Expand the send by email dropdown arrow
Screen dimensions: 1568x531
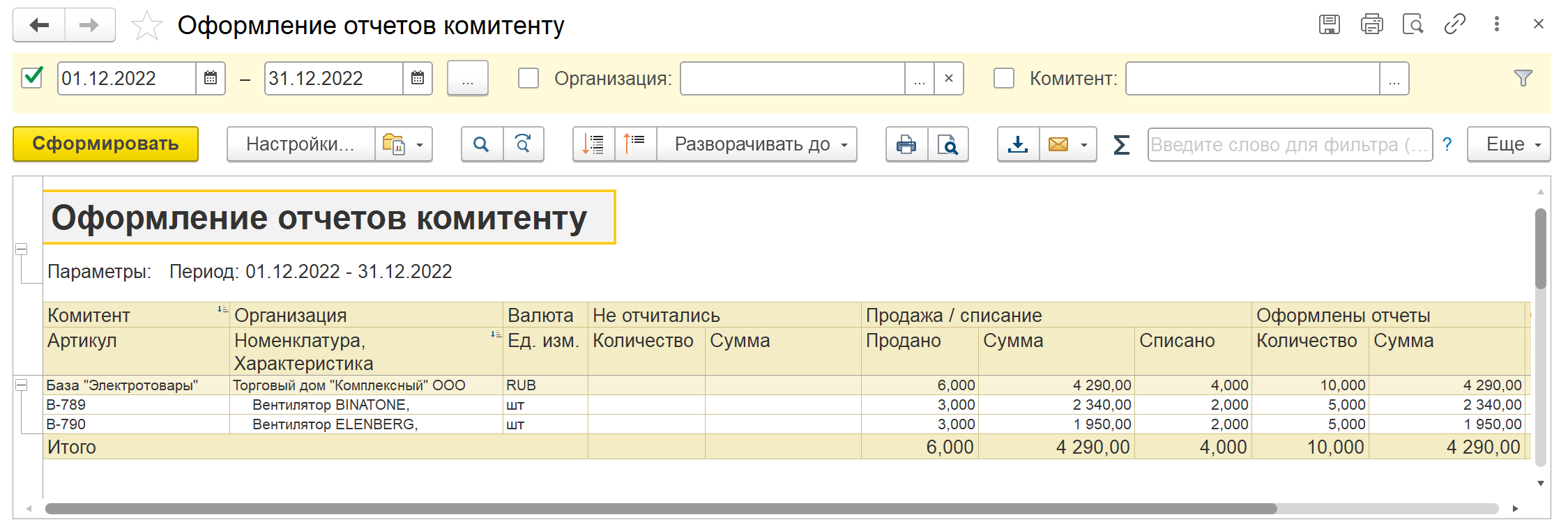(1084, 145)
